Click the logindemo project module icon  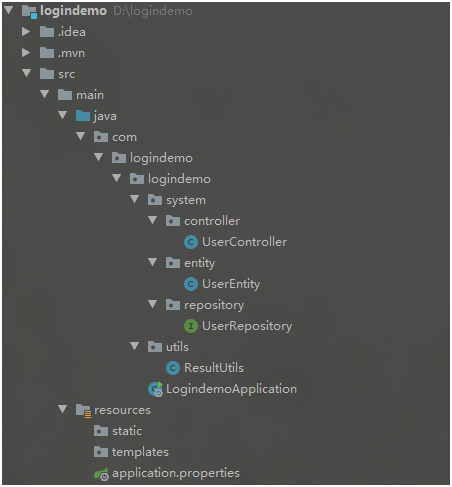[x=29, y=11]
